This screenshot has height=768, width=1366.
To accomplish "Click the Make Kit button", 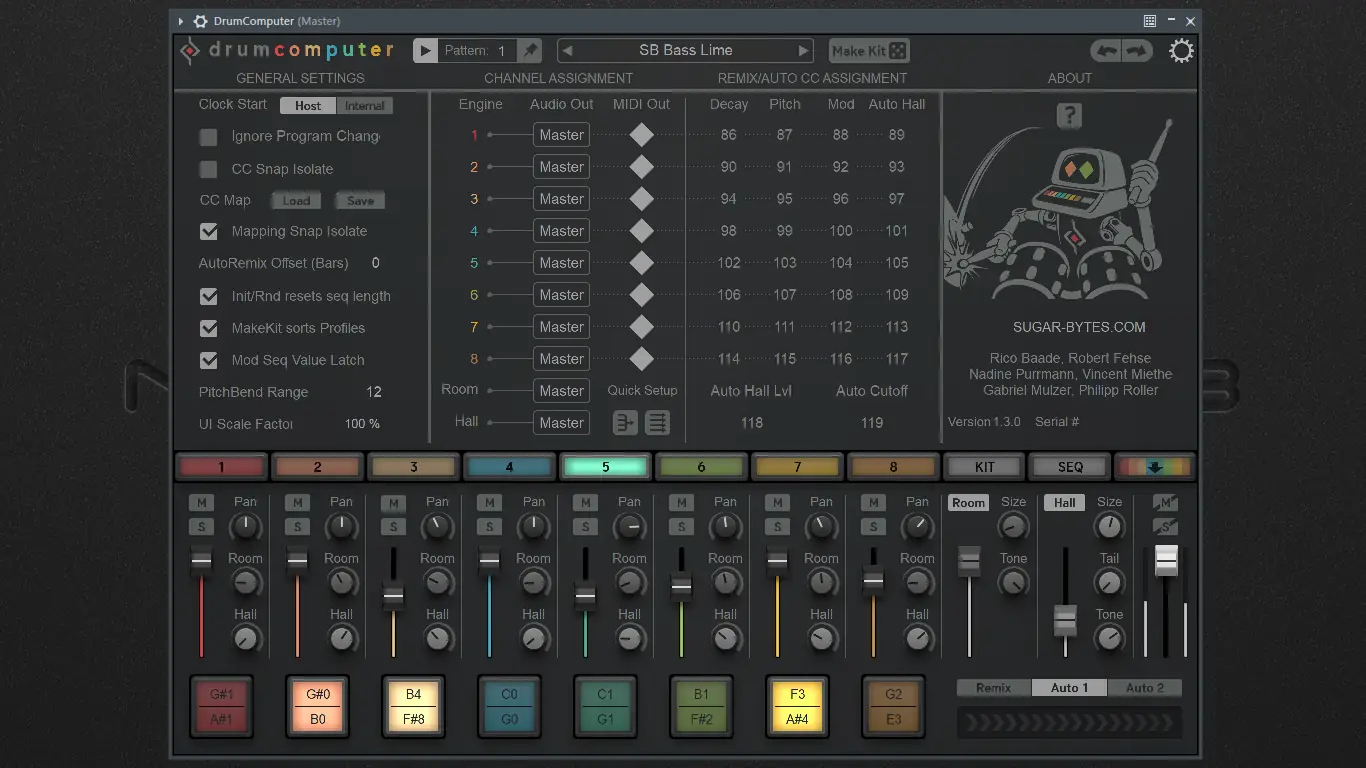I will click(x=869, y=50).
